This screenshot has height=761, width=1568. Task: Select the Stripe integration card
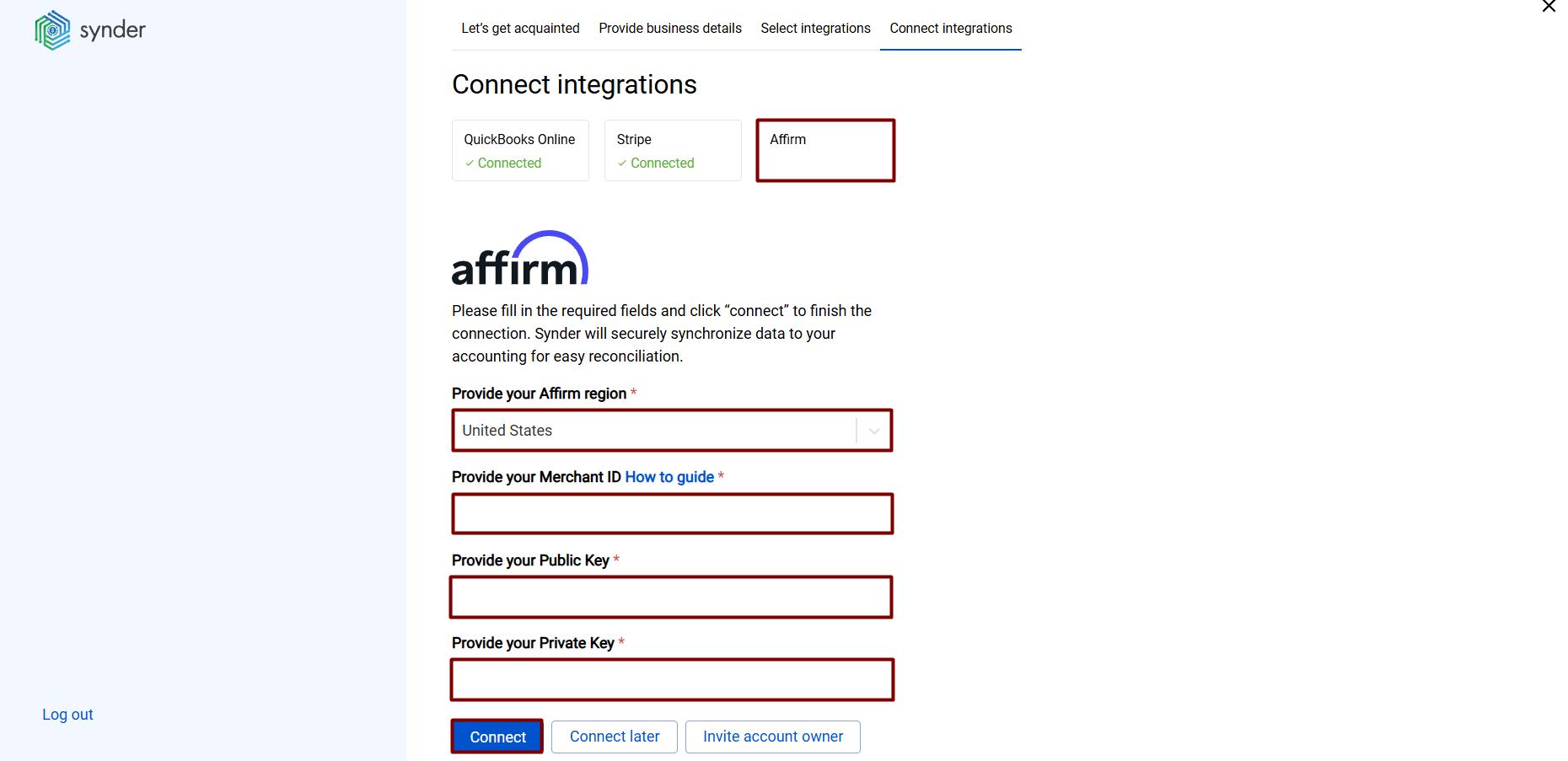672,150
